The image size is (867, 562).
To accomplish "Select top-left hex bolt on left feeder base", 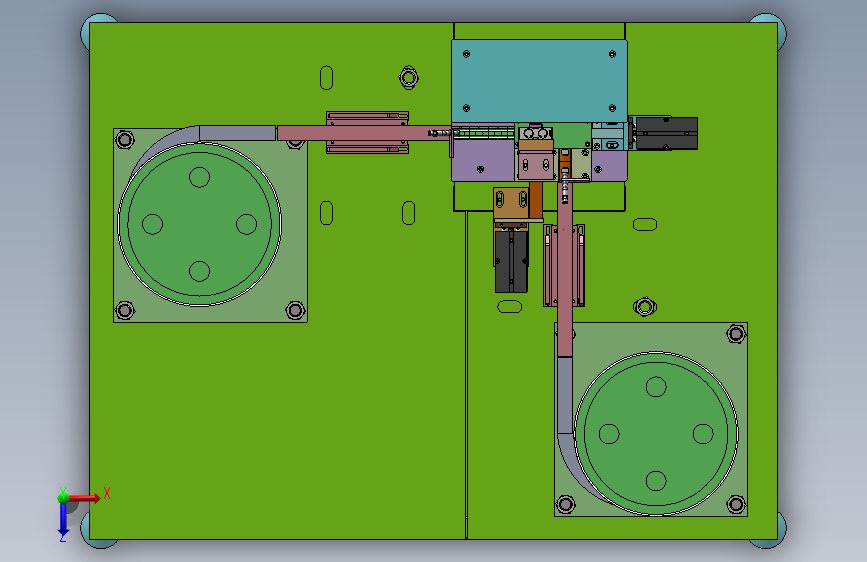I will click(125, 139).
